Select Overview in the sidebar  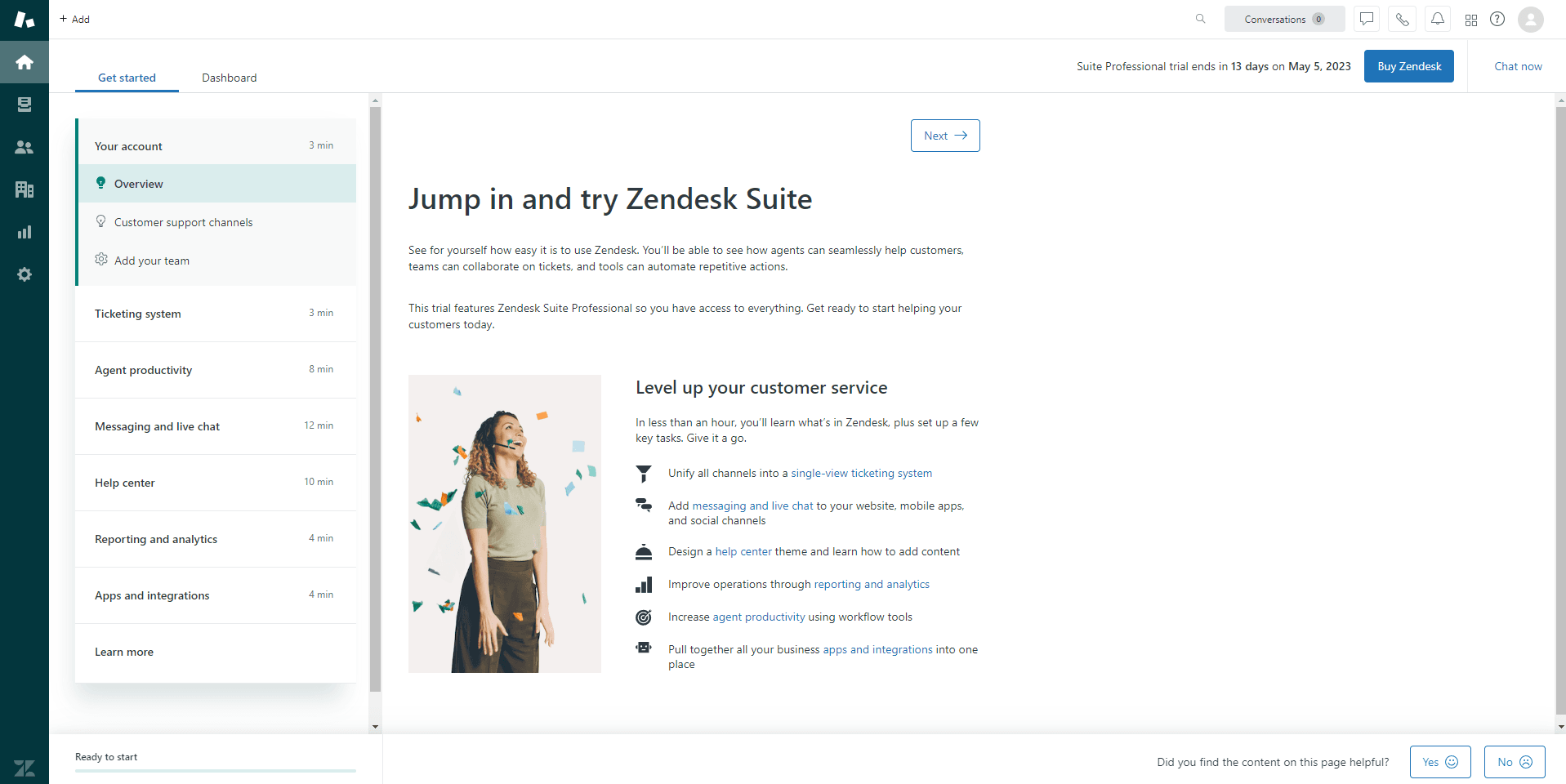(217, 184)
